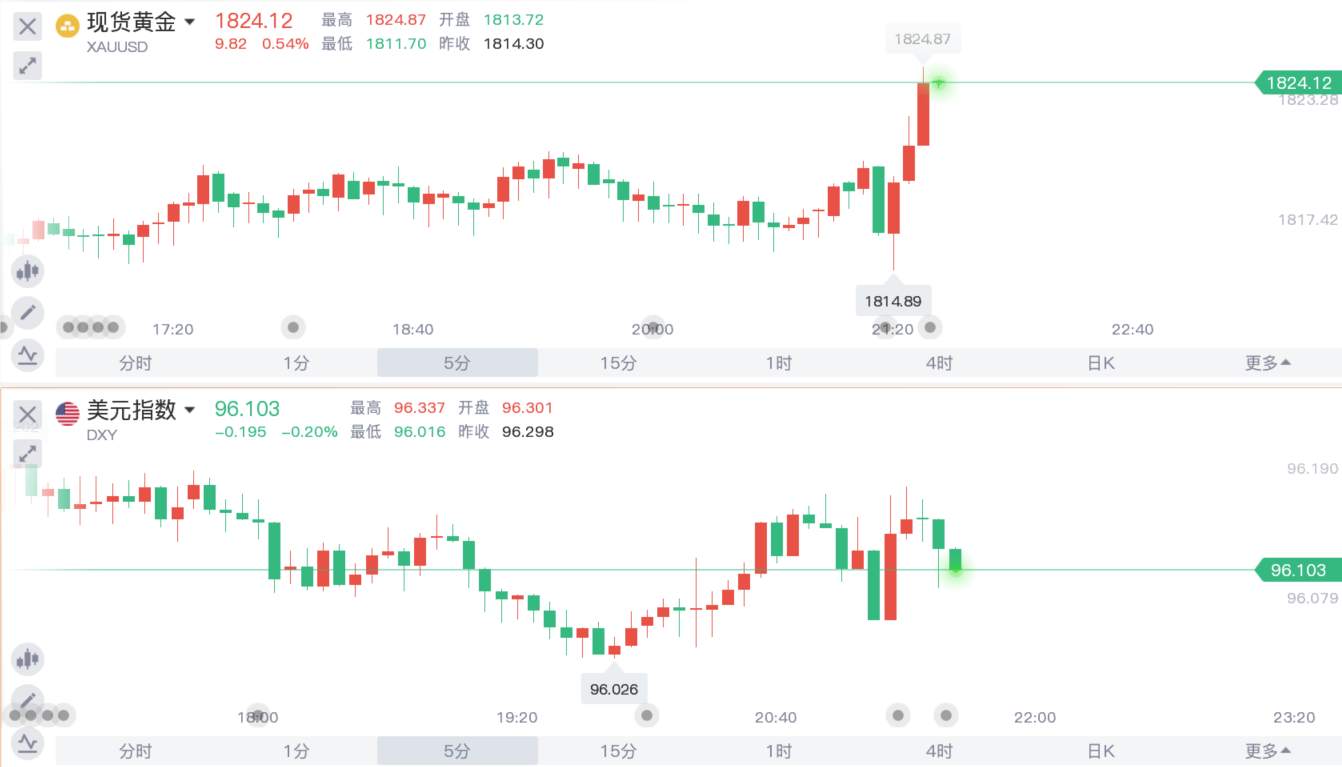The height and width of the screenshot is (767, 1342).
Task: Open indicators tool on gold chart
Action: click(28, 354)
